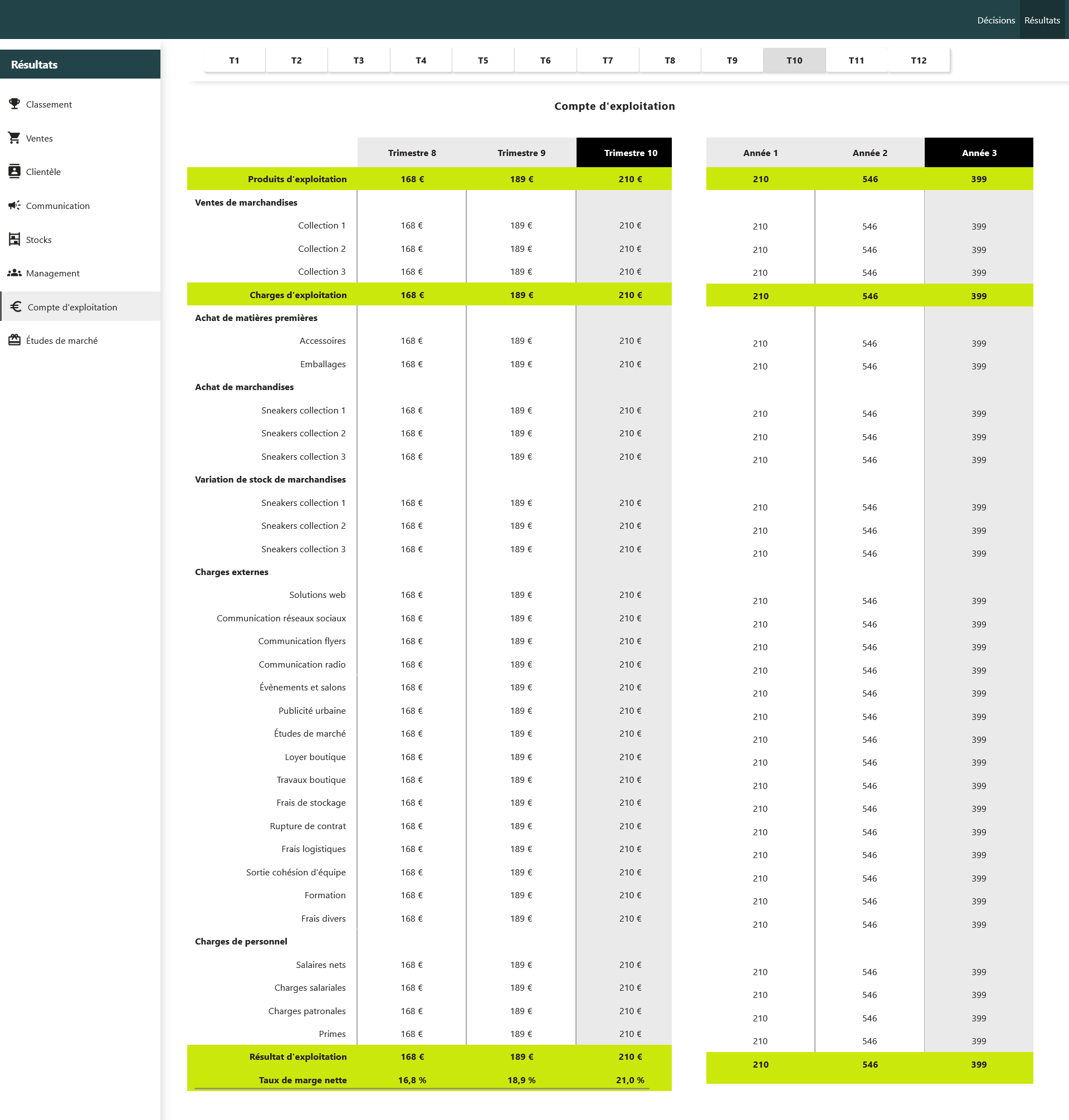This screenshot has width=1069, height=1120.
Task: Click the Ventes de marchandises section heading
Action: (x=246, y=202)
